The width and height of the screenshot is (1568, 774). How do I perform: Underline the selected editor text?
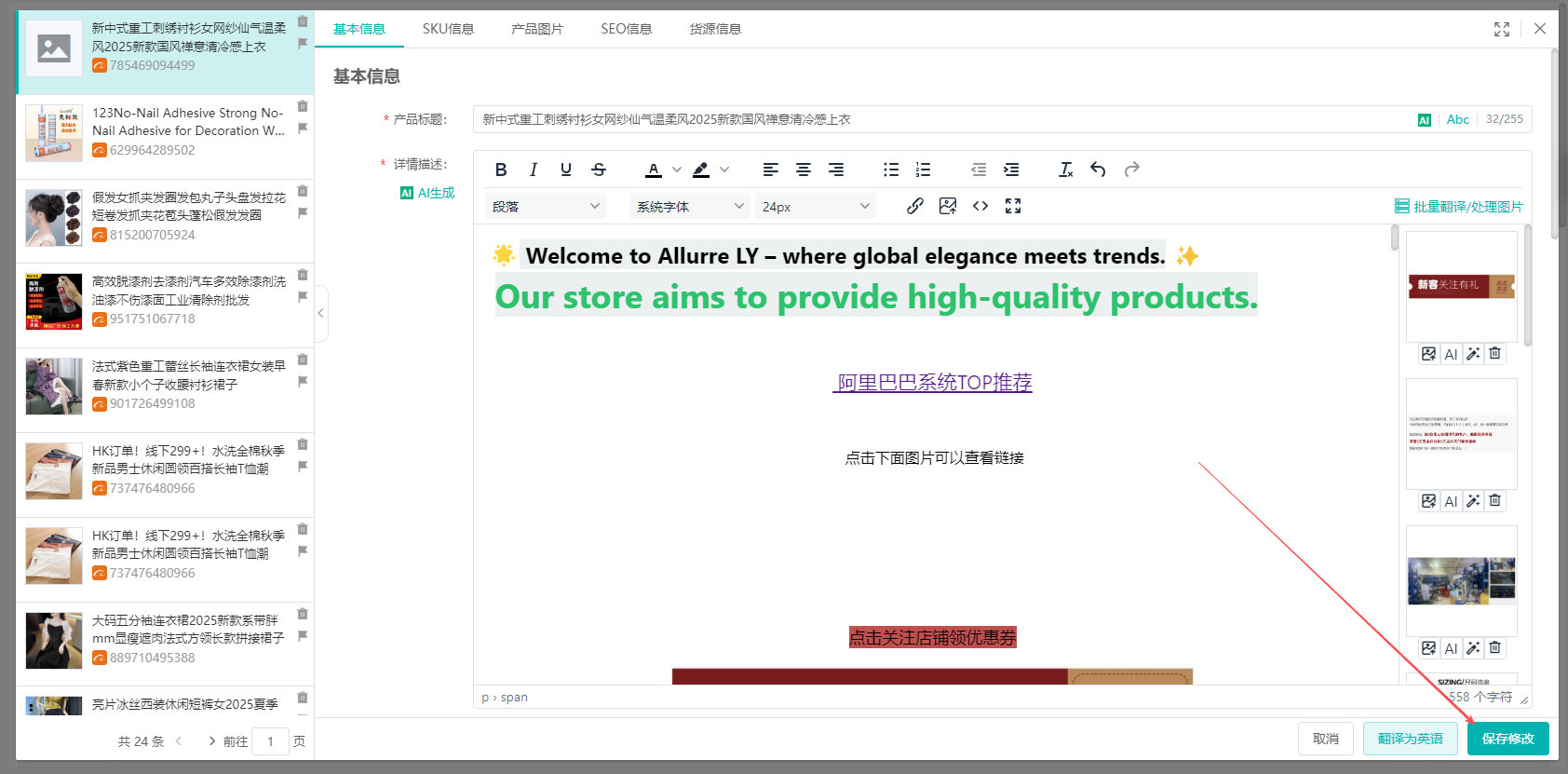[566, 170]
